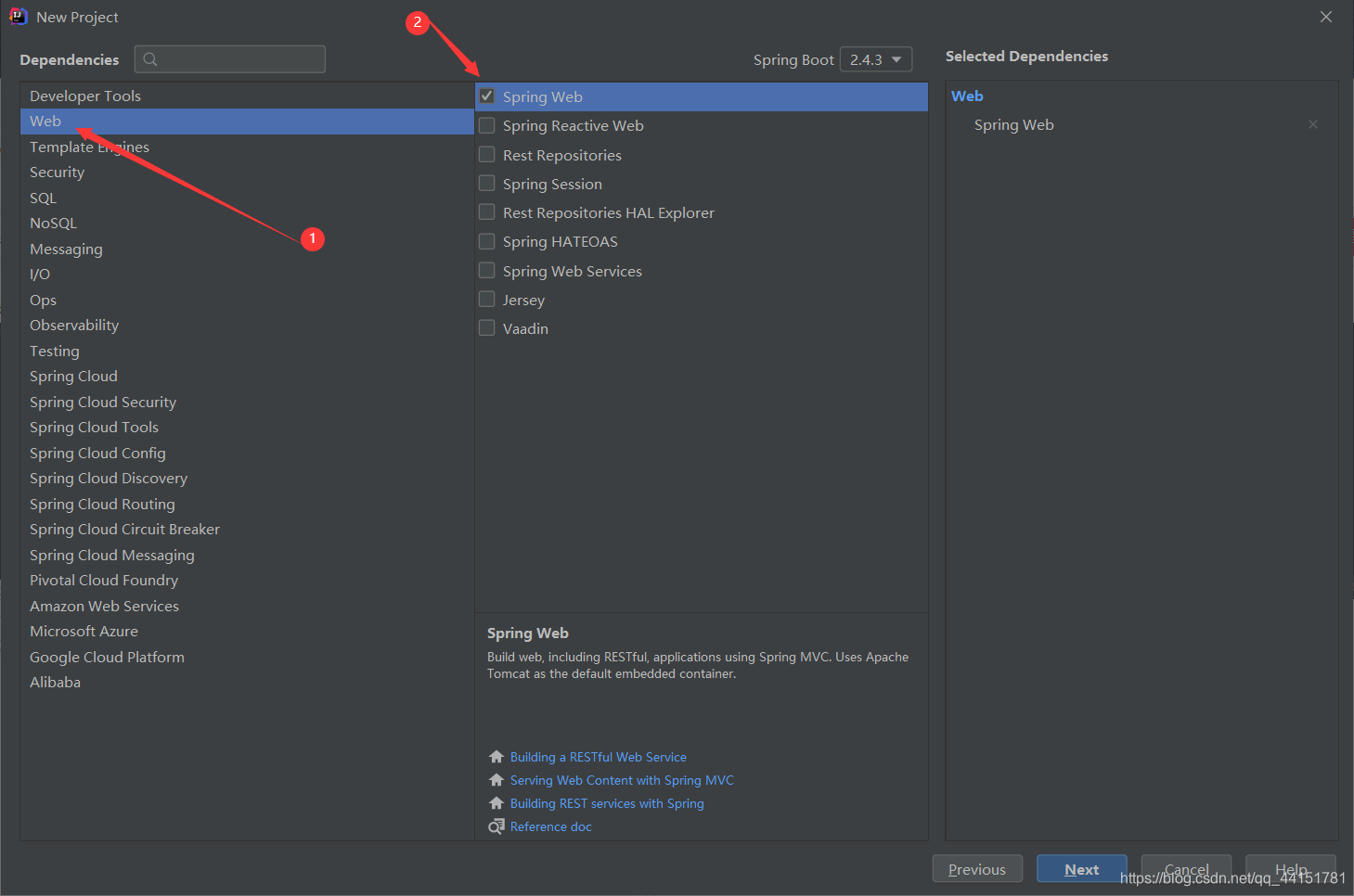The height and width of the screenshot is (896, 1354).
Task: Click home icon beside Building REST services guide
Action: tap(496, 803)
